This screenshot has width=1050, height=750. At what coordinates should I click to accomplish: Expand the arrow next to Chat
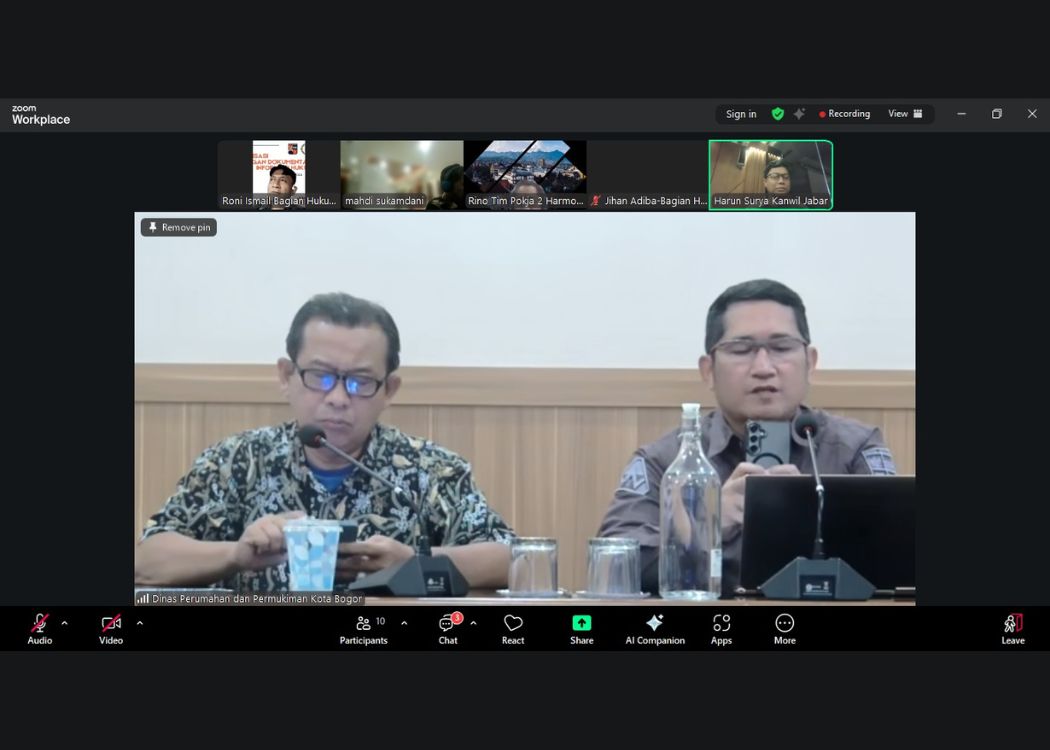coord(473,623)
